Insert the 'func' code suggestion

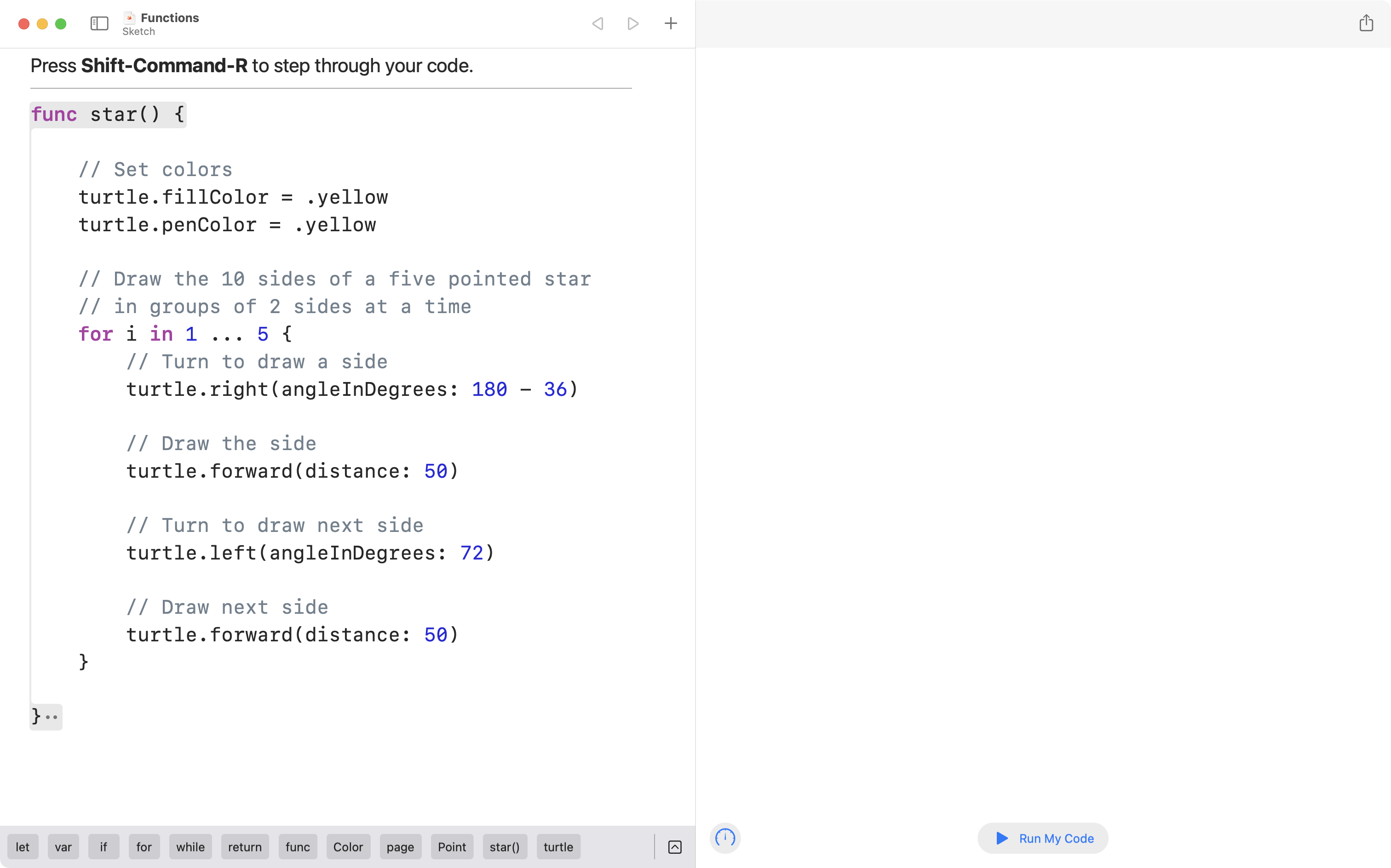298,847
